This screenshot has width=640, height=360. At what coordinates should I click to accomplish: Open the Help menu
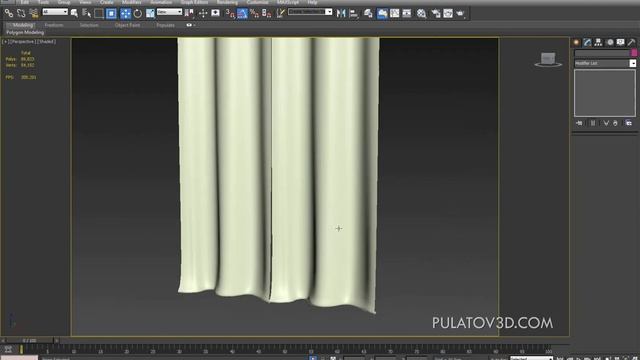pos(312,2)
